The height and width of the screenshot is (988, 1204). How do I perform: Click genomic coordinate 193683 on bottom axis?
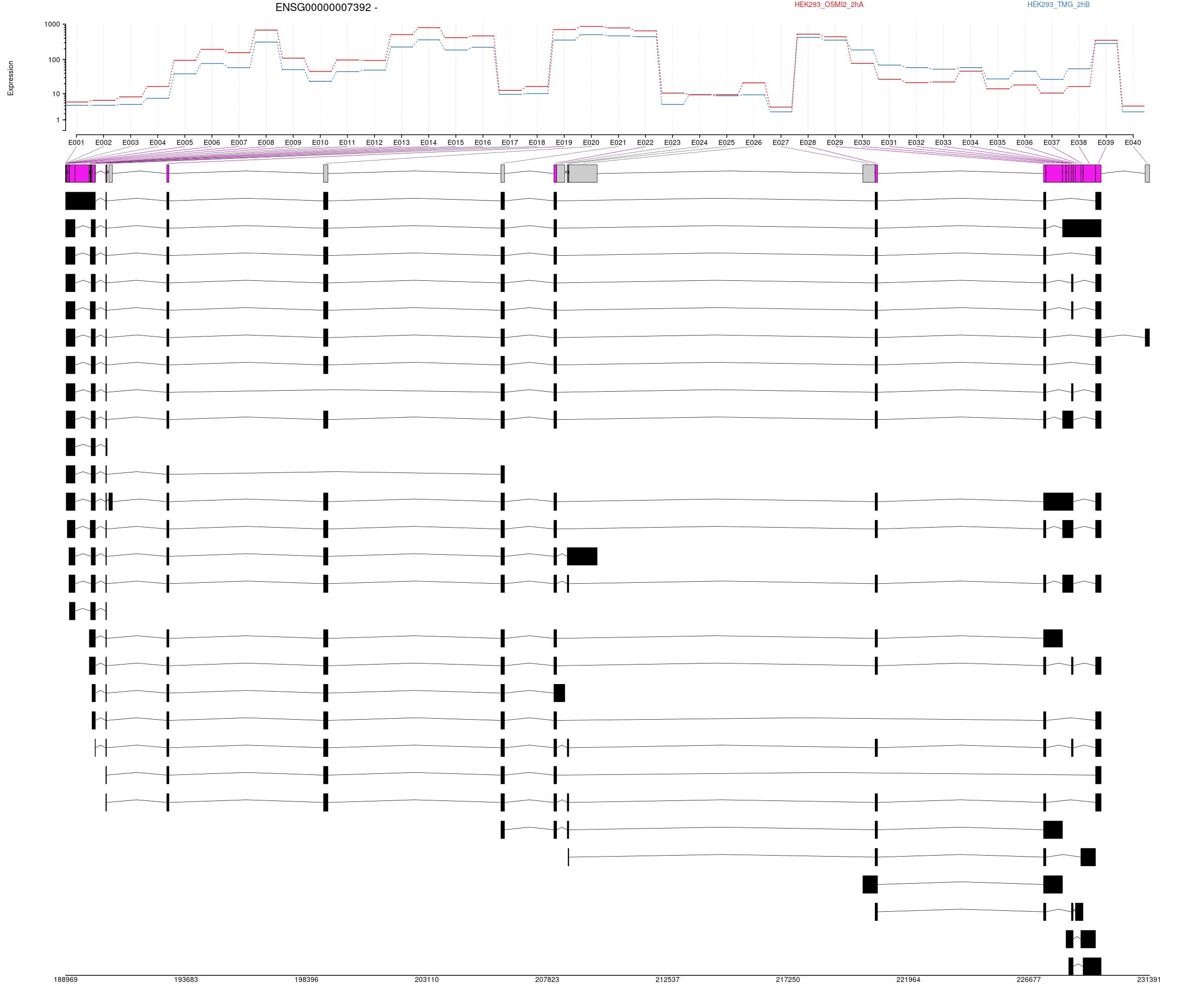[186, 980]
